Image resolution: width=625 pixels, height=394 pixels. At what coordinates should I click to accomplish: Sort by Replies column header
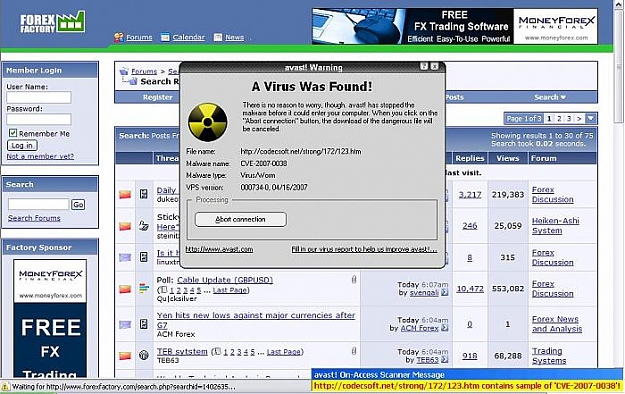pyautogui.click(x=470, y=158)
